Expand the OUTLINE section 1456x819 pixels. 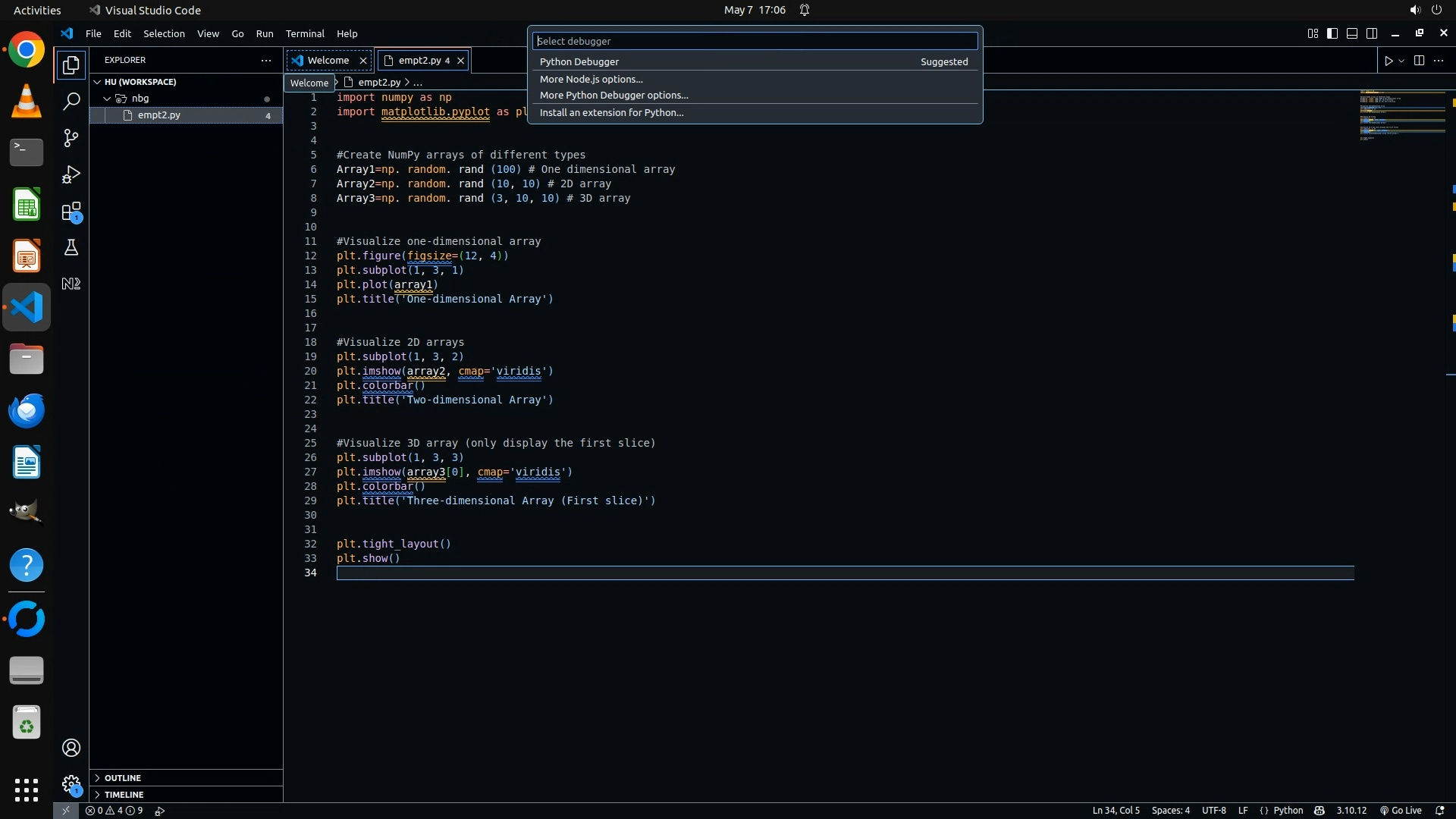[x=123, y=778]
